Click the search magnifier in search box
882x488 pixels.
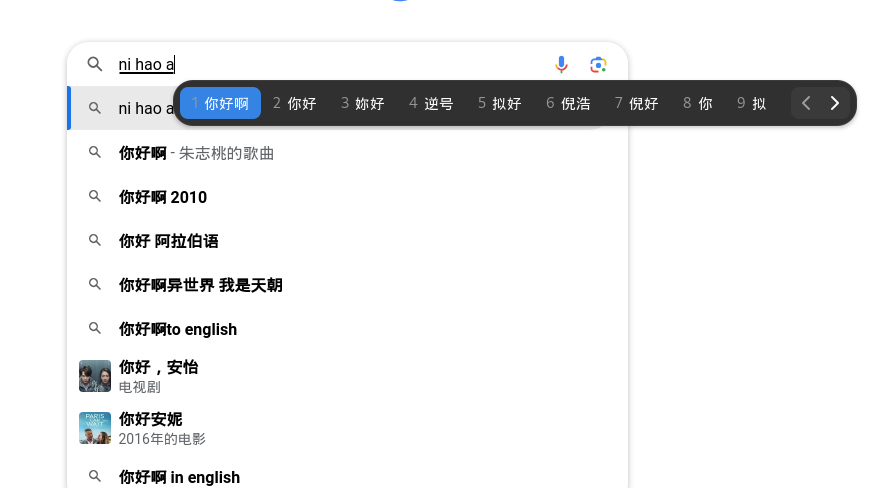(x=94, y=64)
